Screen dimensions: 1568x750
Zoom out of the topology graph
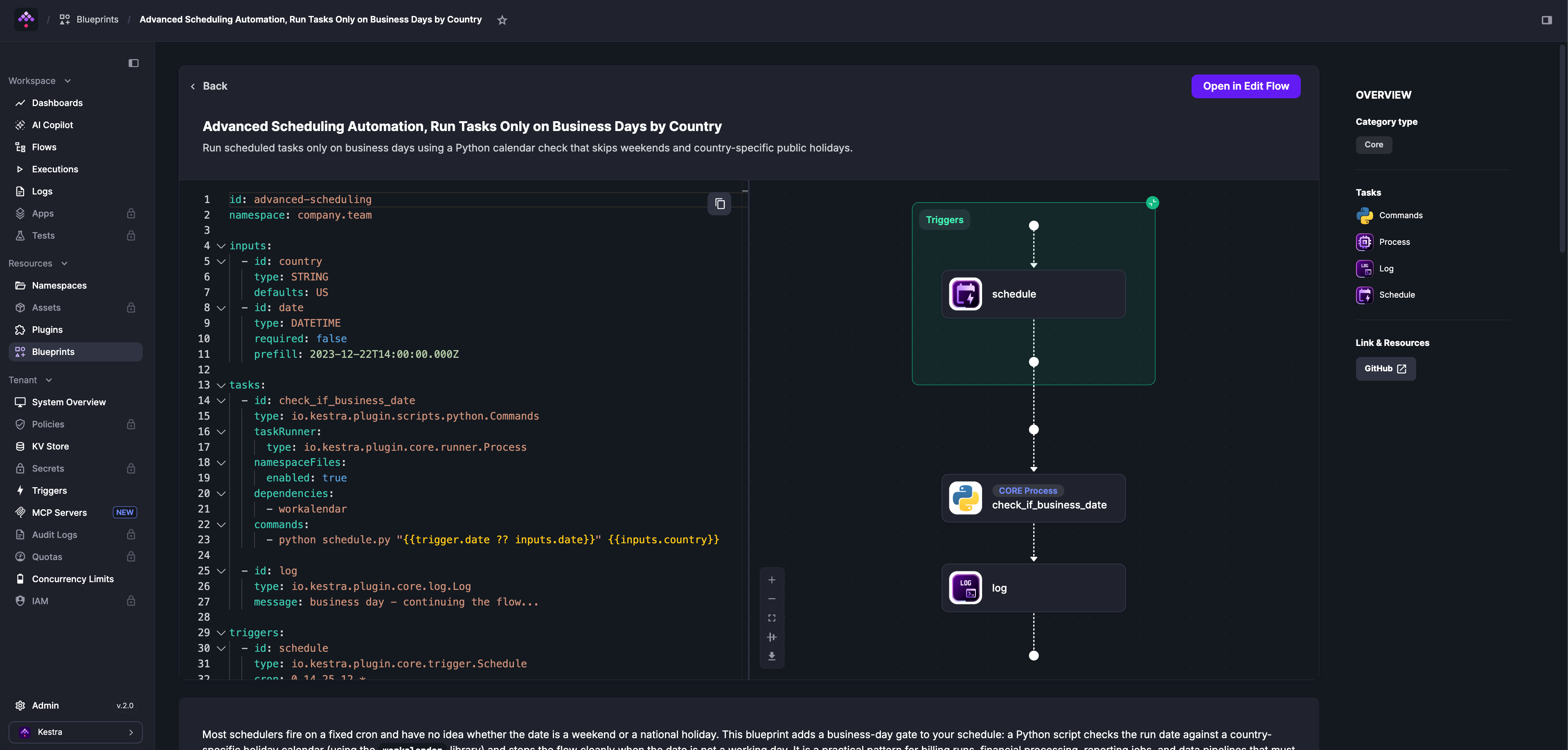coord(772,599)
